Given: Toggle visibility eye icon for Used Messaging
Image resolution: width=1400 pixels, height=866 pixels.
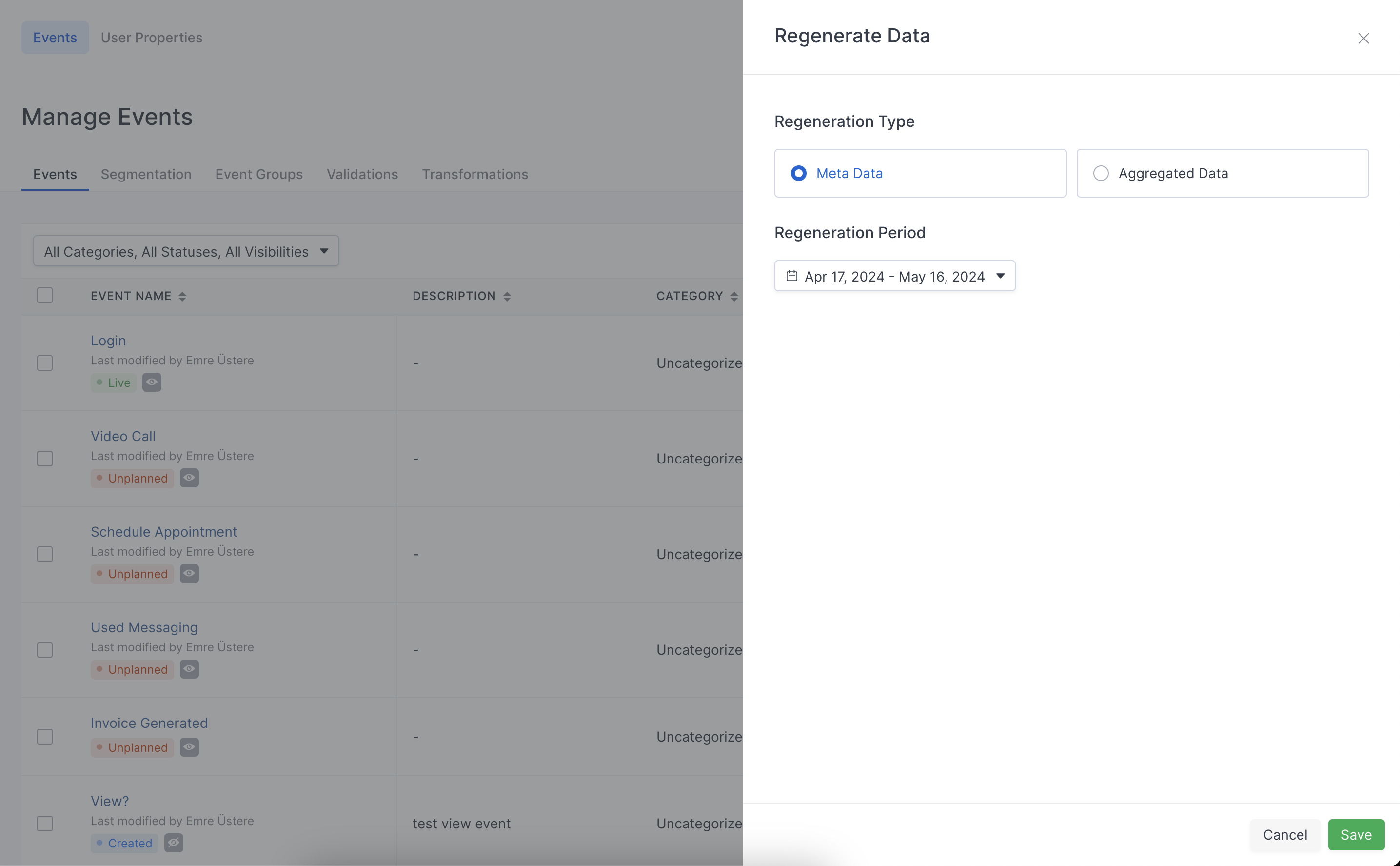Looking at the screenshot, I should tap(189, 669).
